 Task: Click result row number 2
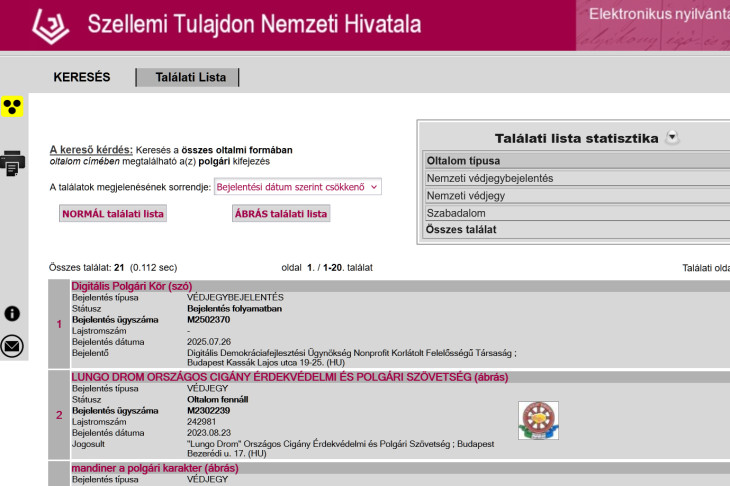(59, 415)
